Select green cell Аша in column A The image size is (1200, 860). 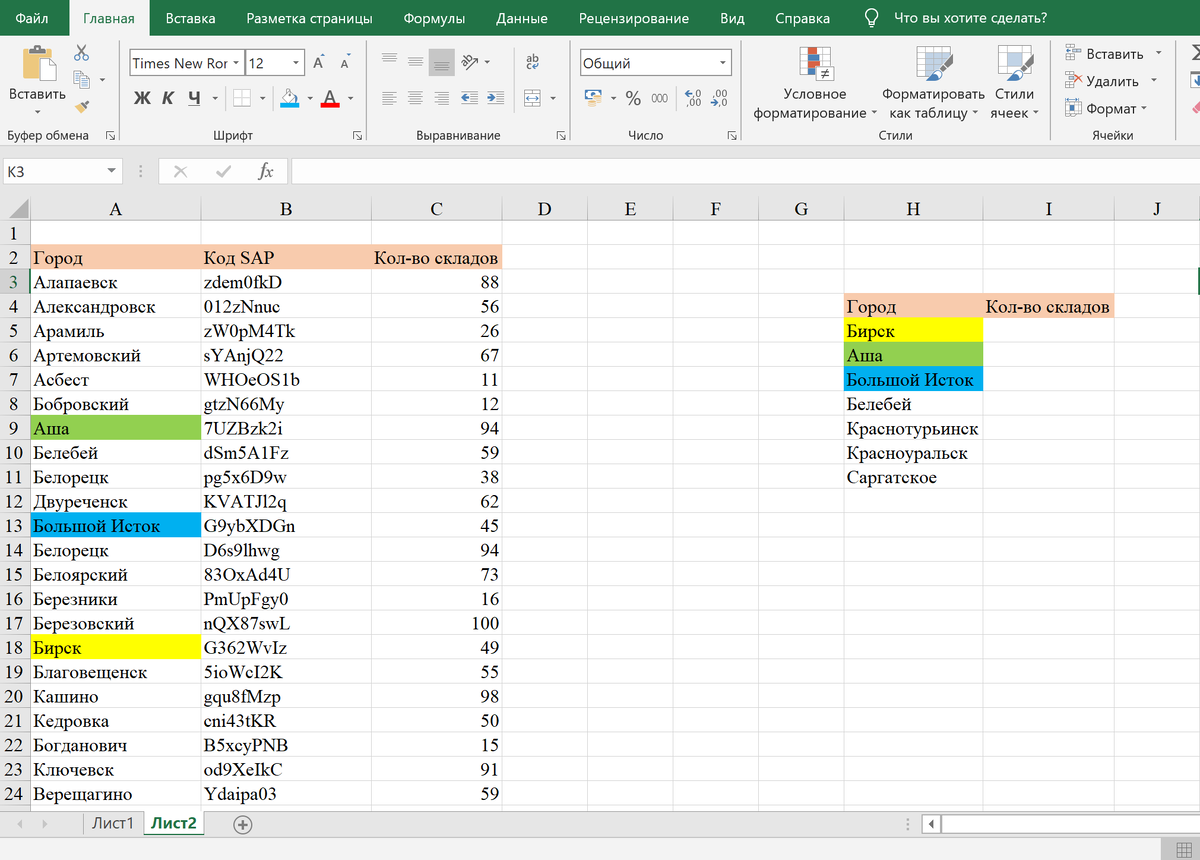click(115, 428)
